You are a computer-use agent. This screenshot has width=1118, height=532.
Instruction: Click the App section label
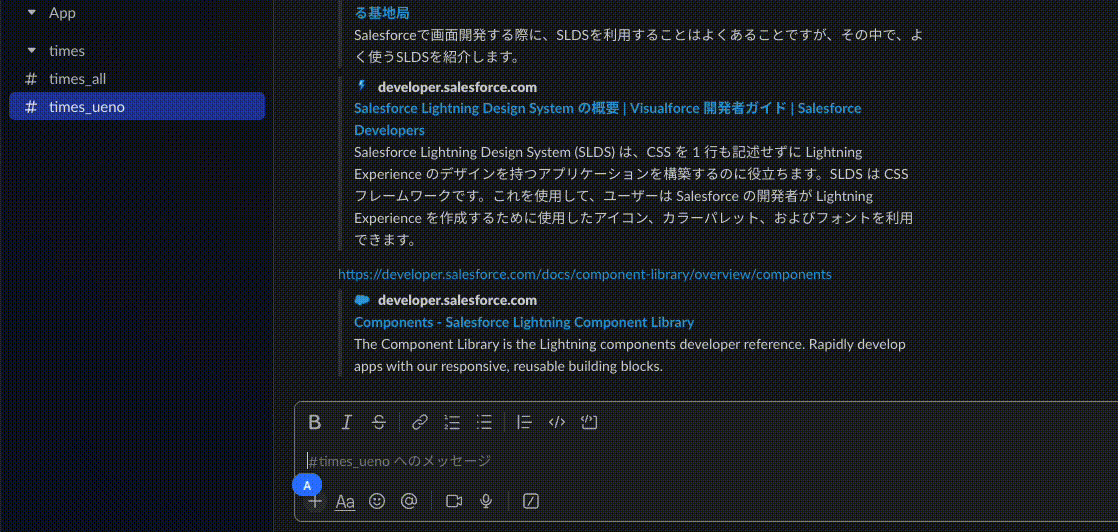click(62, 13)
